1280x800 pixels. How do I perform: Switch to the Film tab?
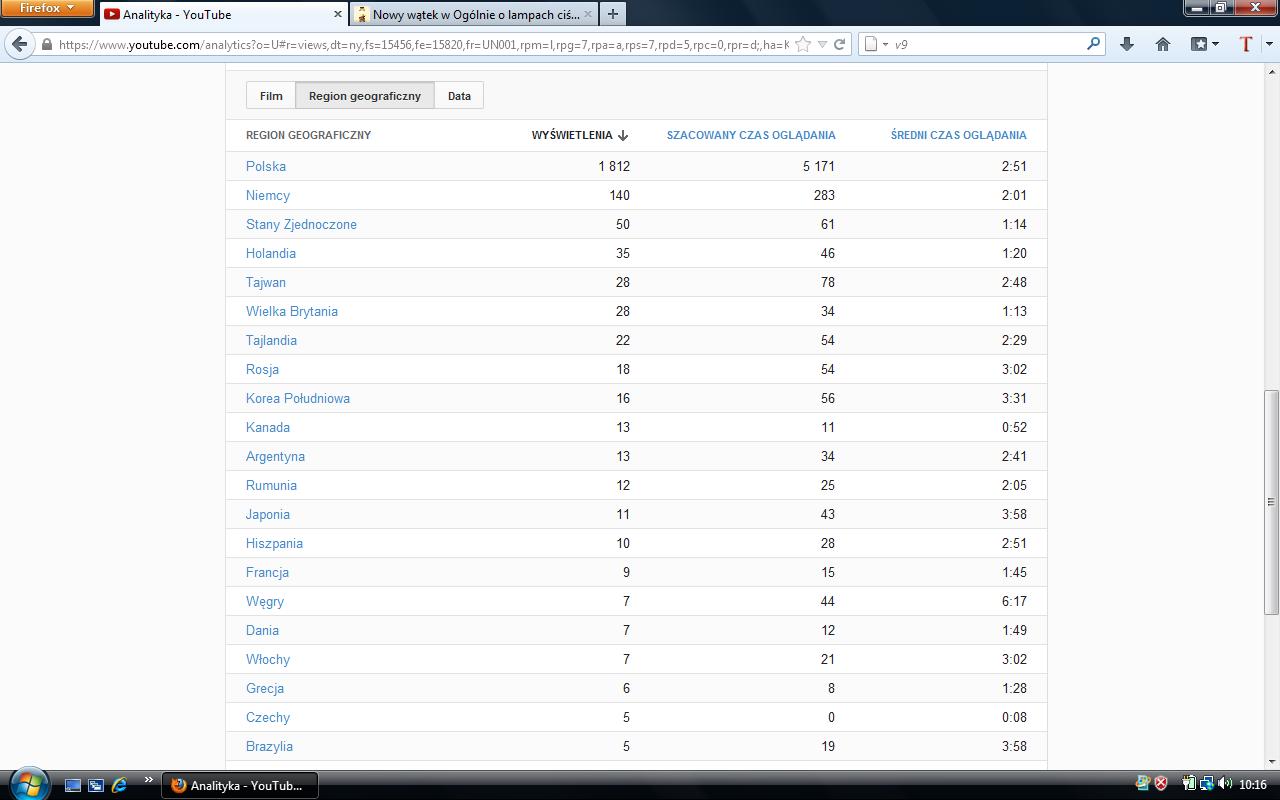click(271, 96)
